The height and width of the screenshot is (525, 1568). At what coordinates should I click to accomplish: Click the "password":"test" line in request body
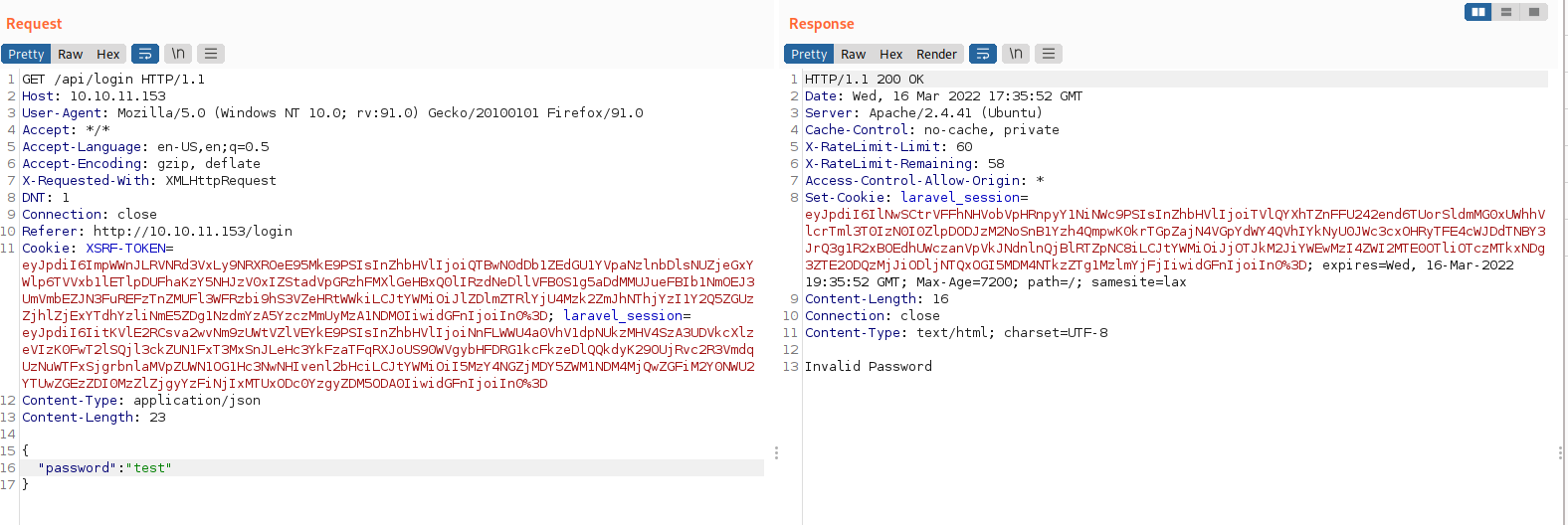click(x=104, y=468)
